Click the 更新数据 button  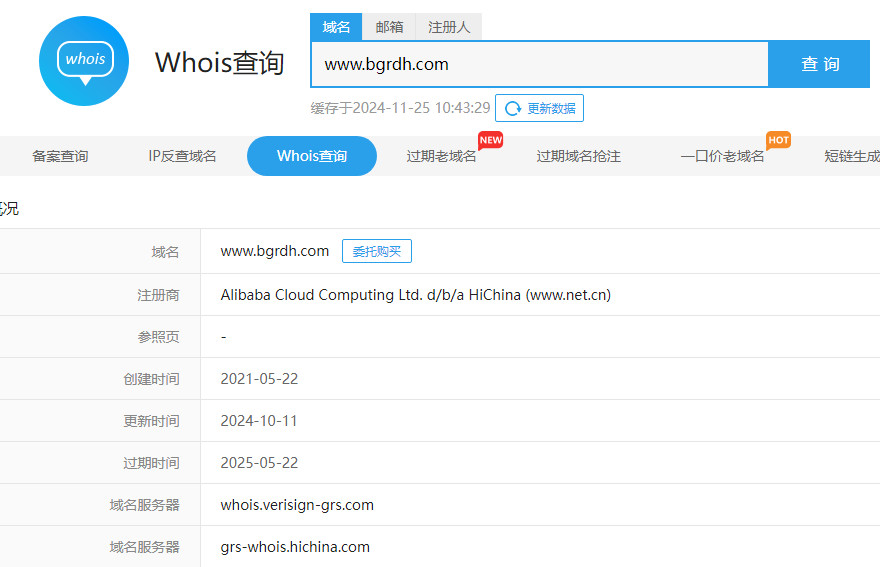click(539, 108)
